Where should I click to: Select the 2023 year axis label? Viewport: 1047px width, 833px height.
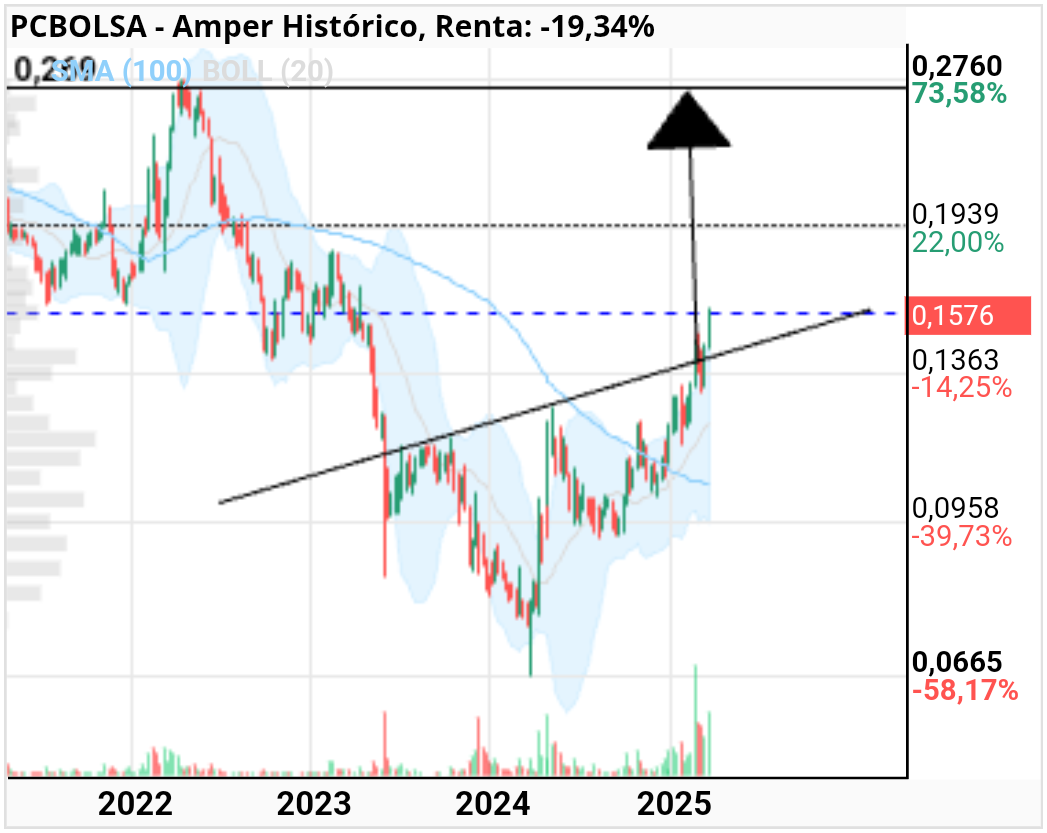click(x=314, y=804)
